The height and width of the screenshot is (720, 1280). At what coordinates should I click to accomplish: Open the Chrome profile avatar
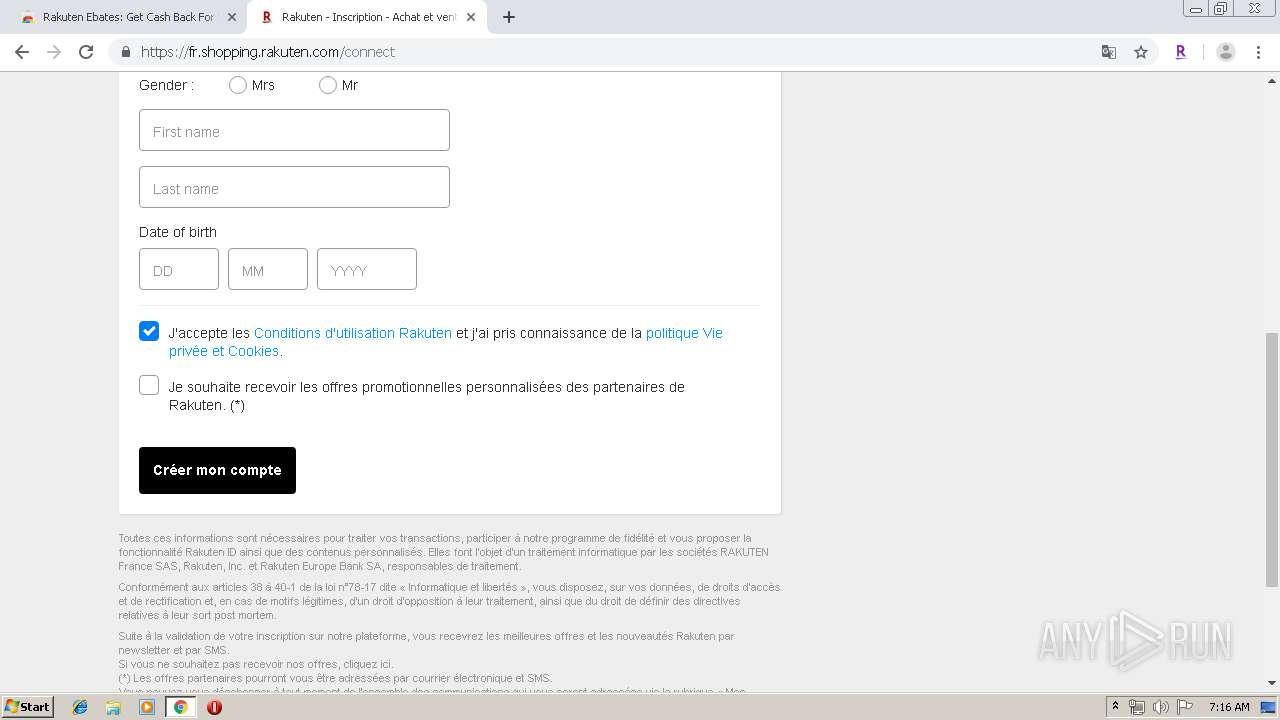[1226, 52]
